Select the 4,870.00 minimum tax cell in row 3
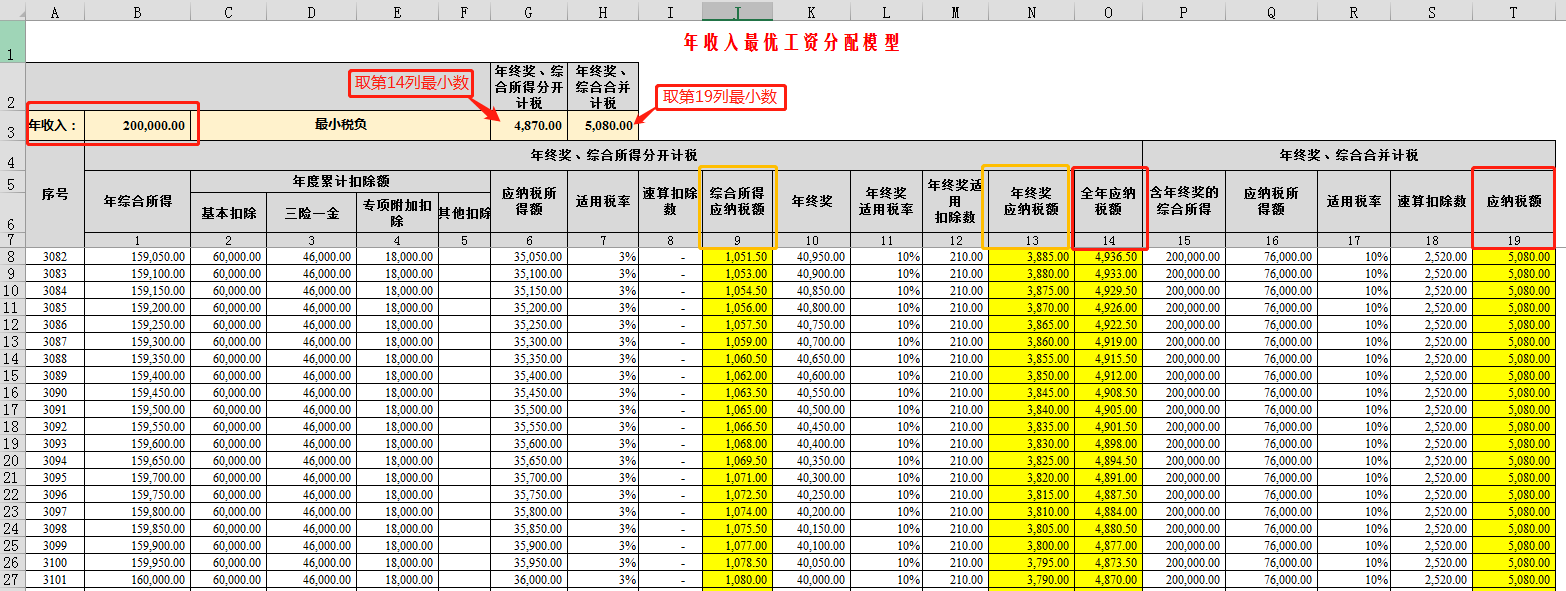The width and height of the screenshot is (1566, 591). click(x=529, y=126)
